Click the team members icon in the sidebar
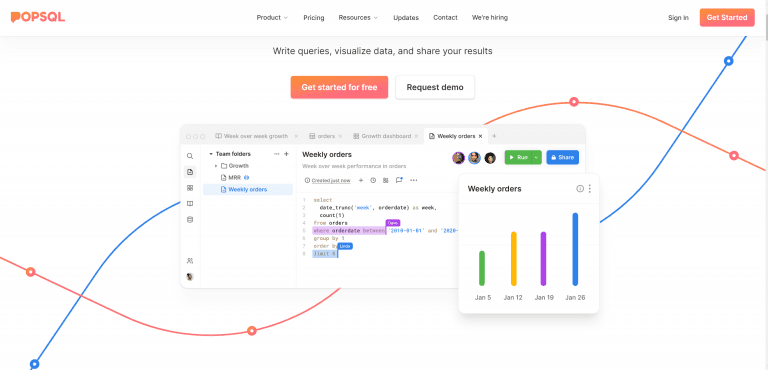This screenshot has width=768, height=370. pos(190,261)
